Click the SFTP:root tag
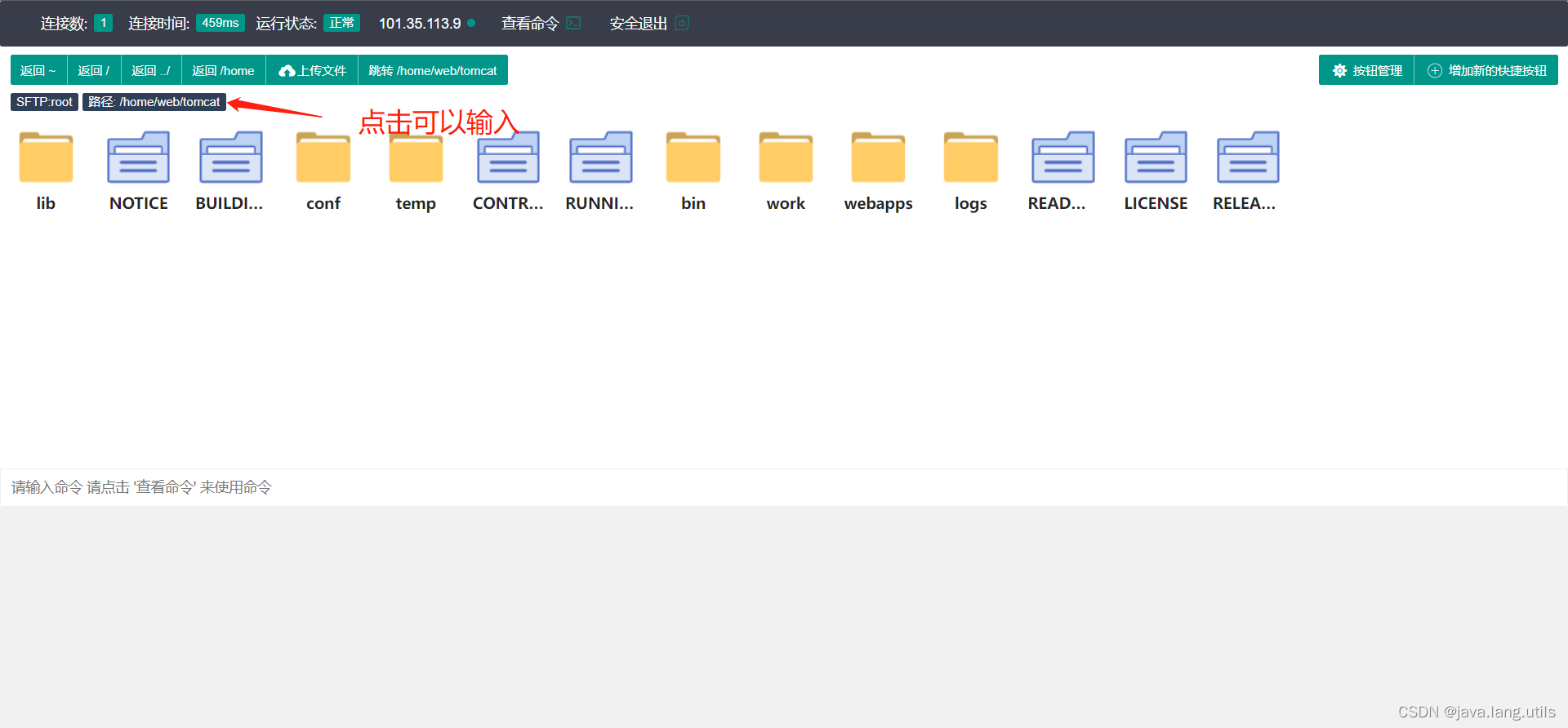 click(44, 102)
